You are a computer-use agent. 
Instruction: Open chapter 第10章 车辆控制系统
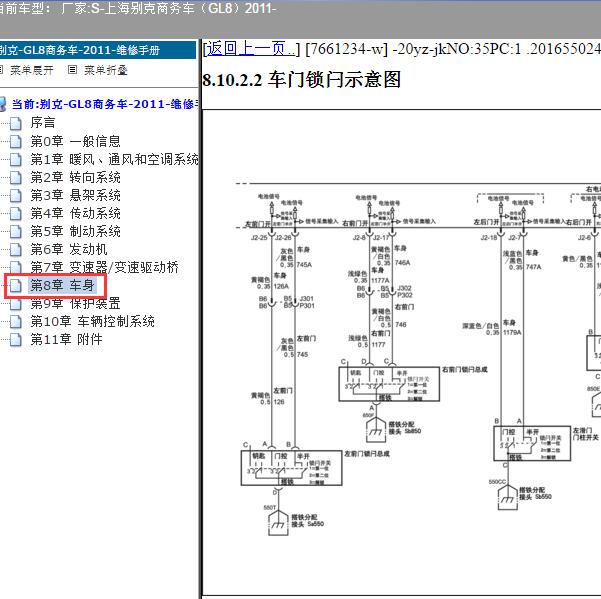(92, 321)
